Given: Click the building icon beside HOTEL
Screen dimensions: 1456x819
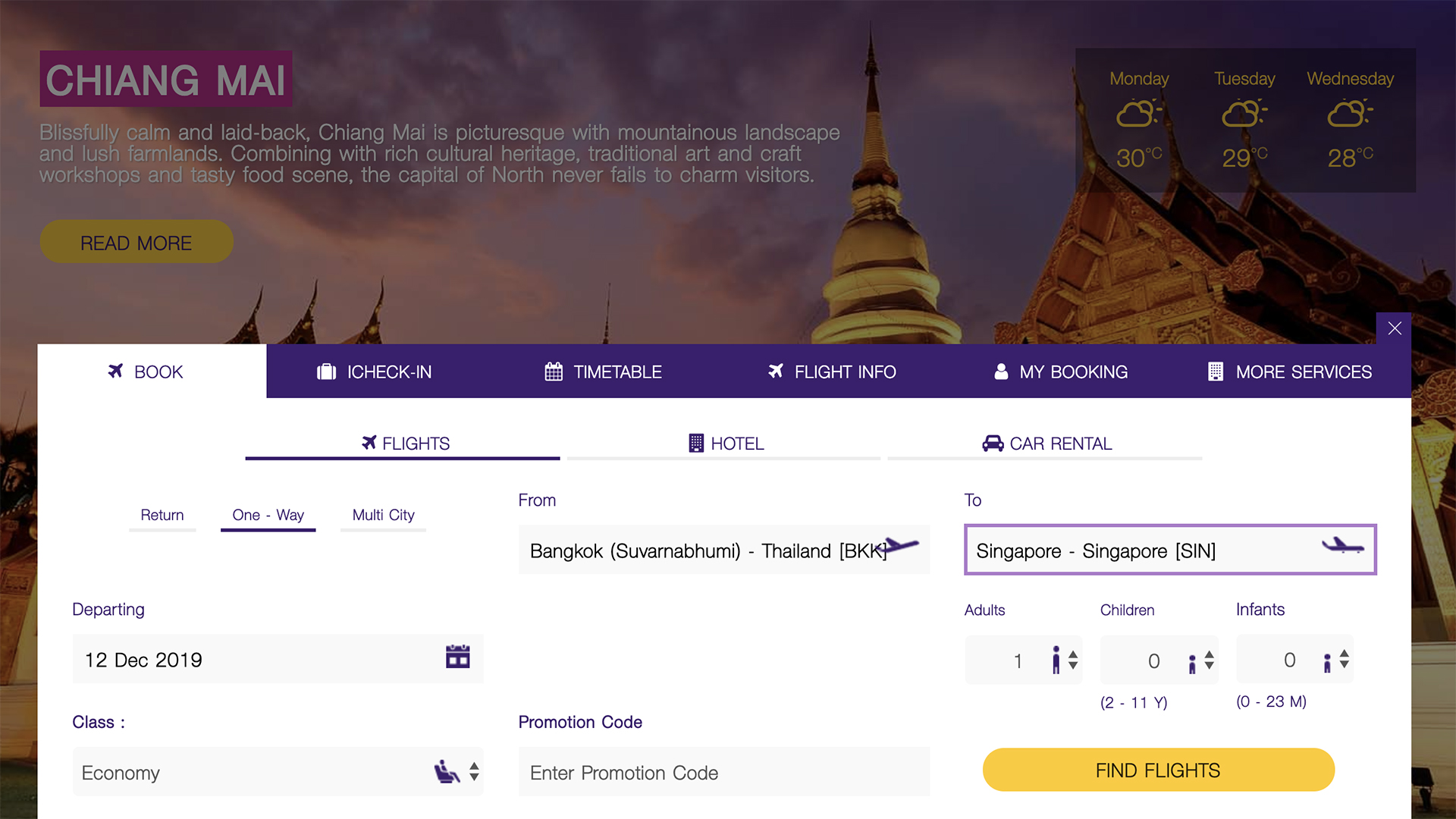Looking at the screenshot, I should [x=696, y=443].
